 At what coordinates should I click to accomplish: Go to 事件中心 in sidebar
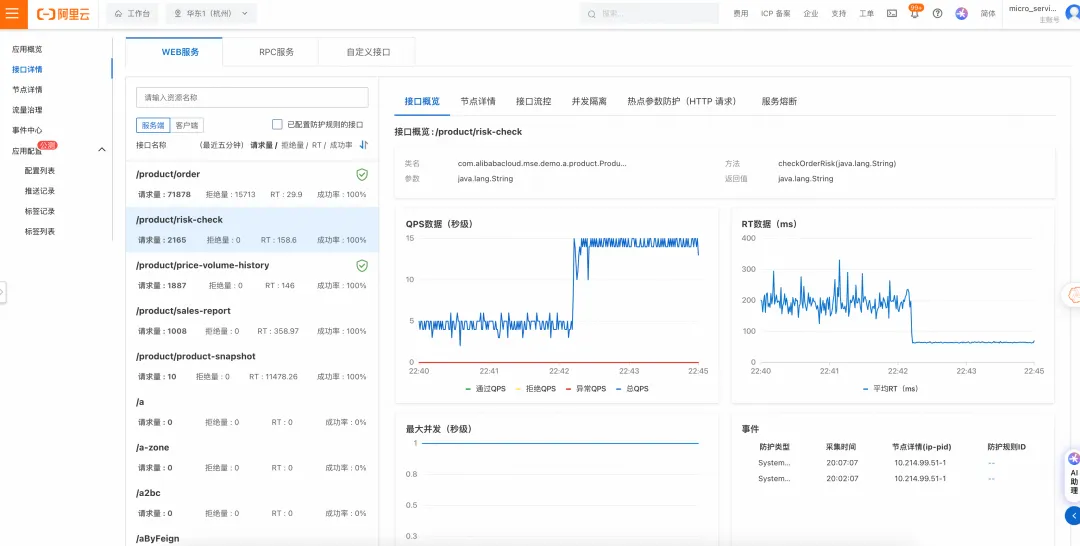pyautogui.click(x=28, y=130)
